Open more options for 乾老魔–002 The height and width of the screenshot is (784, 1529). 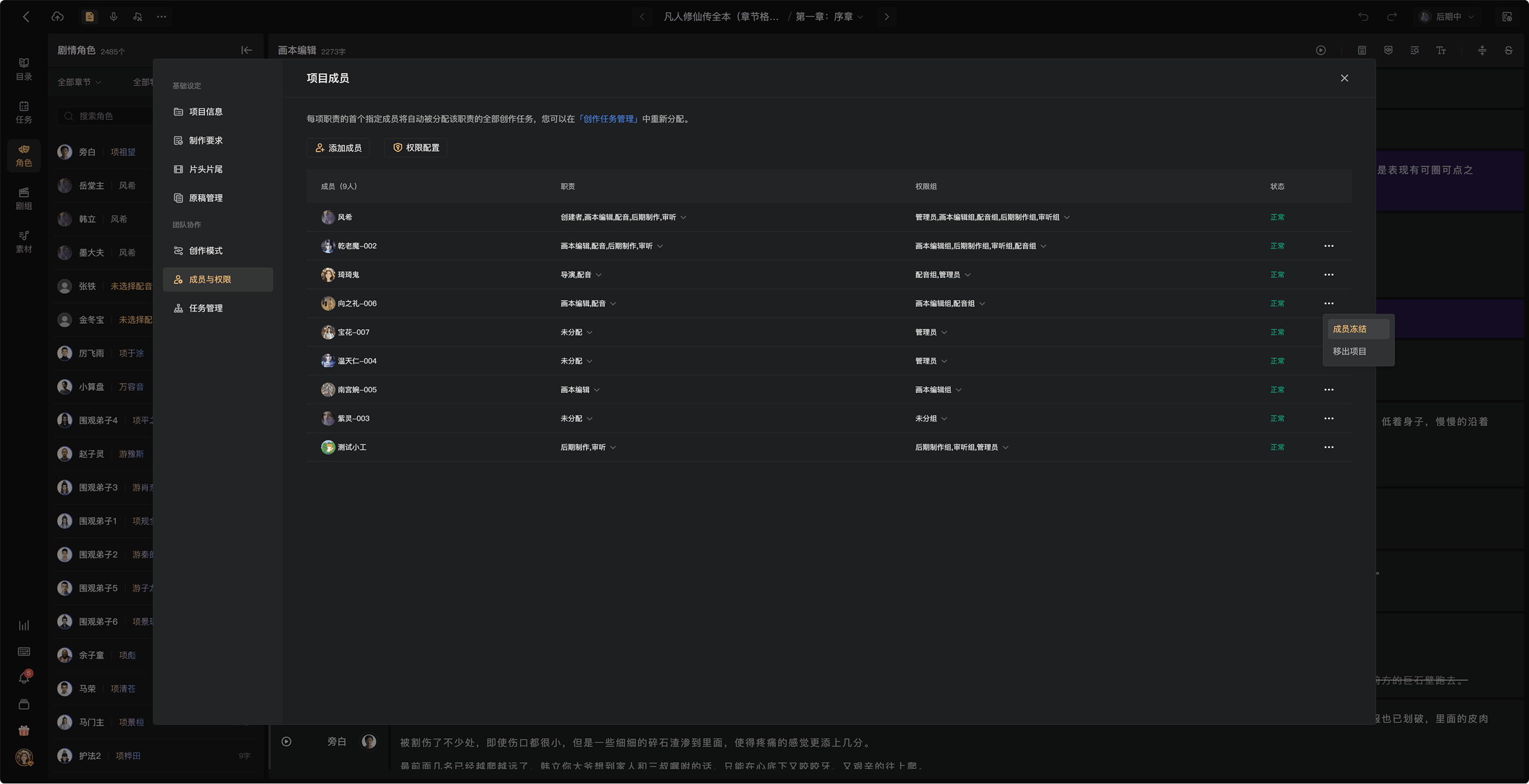pyautogui.click(x=1328, y=246)
